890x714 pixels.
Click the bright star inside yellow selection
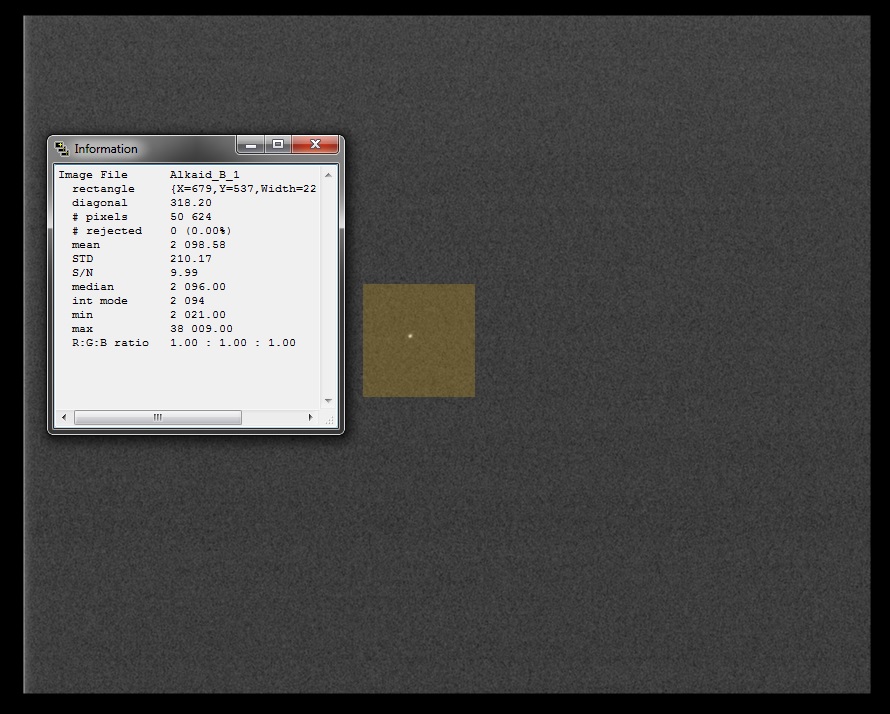[x=410, y=336]
